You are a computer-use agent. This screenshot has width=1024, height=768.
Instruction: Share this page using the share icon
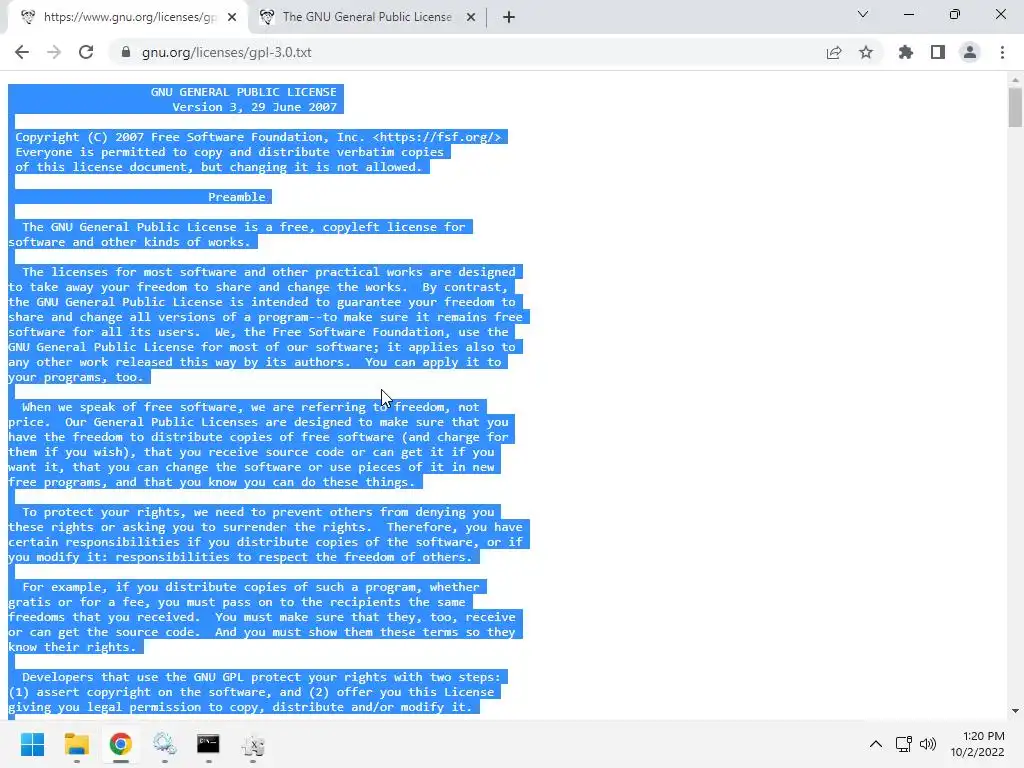coord(834,52)
